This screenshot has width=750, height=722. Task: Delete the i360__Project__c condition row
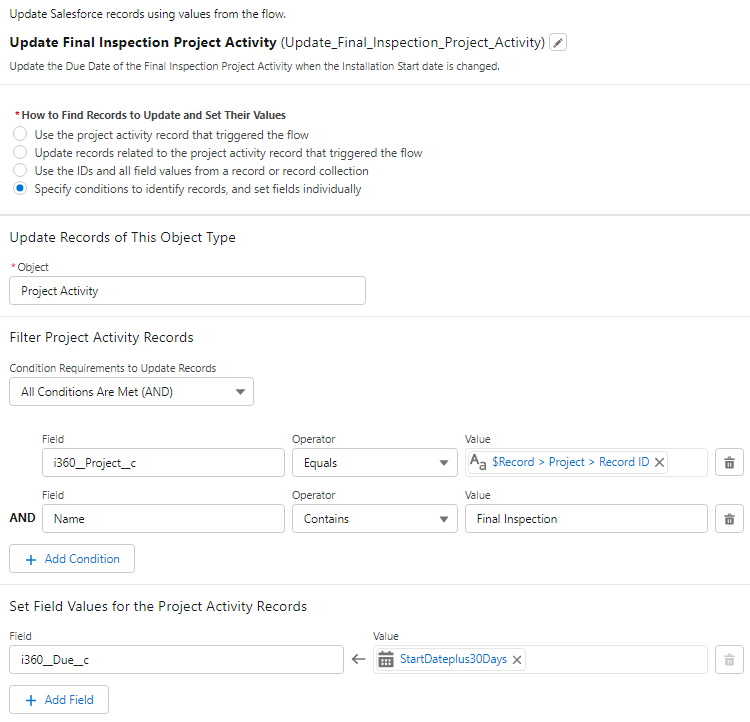(x=729, y=462)
